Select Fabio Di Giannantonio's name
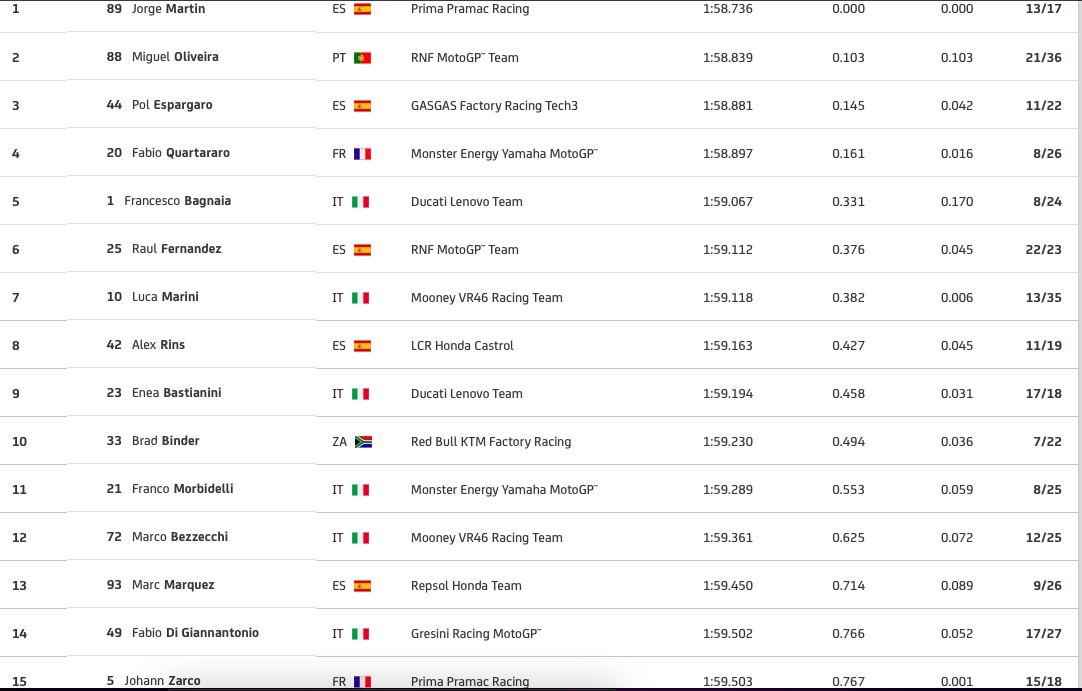The height and width of the screenshot is (691, 1082). [x=195, y=633]
